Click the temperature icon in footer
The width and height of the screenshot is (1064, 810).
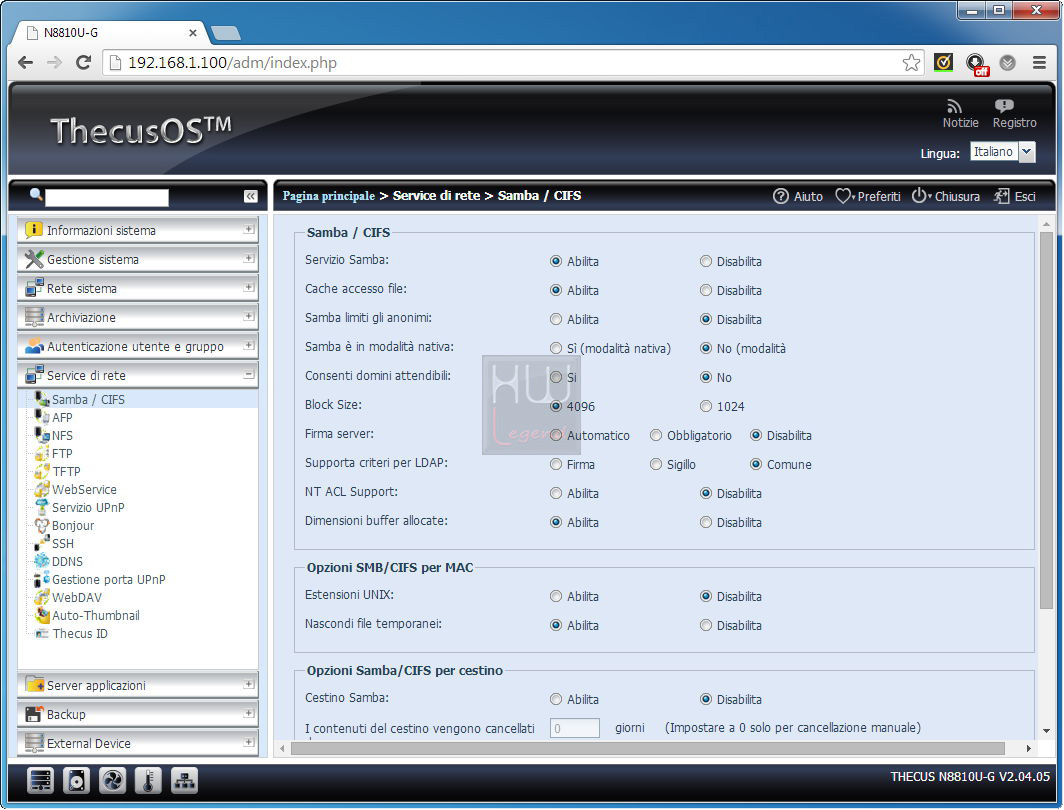point(148,781)
